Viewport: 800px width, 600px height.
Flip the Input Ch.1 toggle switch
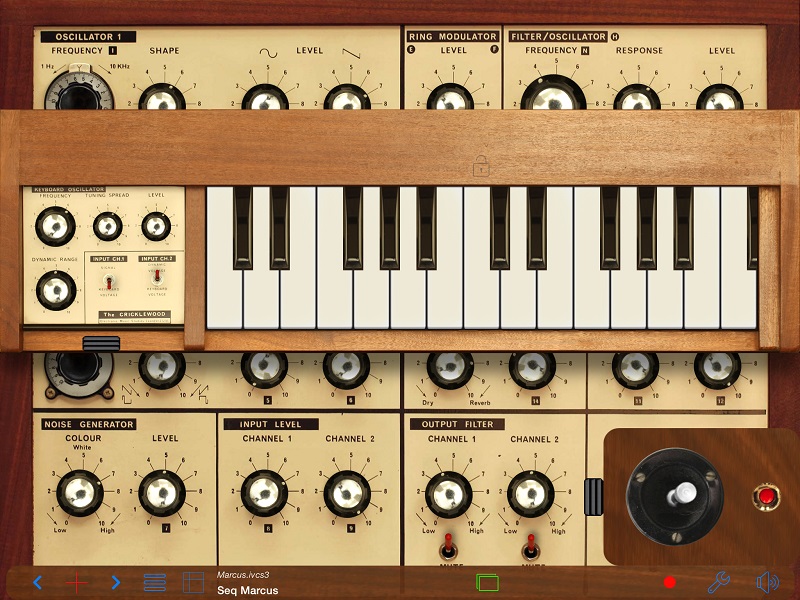pos(108,281)
